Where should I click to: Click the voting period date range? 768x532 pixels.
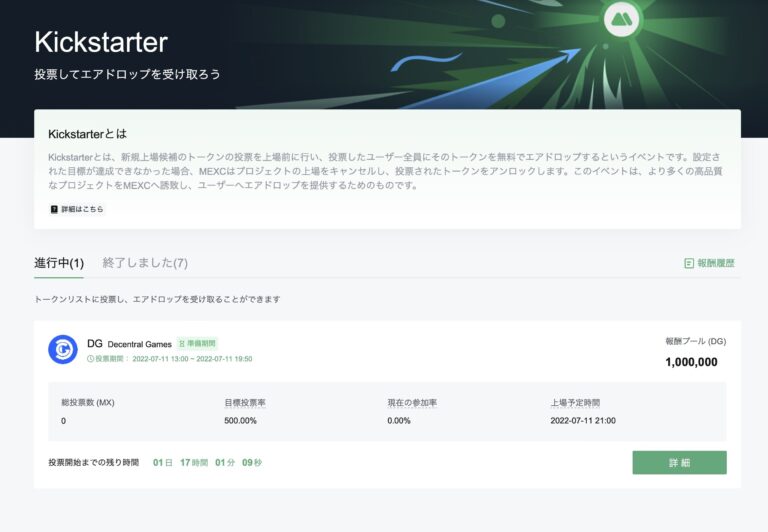pyautogui.click(x=192, y=359)
